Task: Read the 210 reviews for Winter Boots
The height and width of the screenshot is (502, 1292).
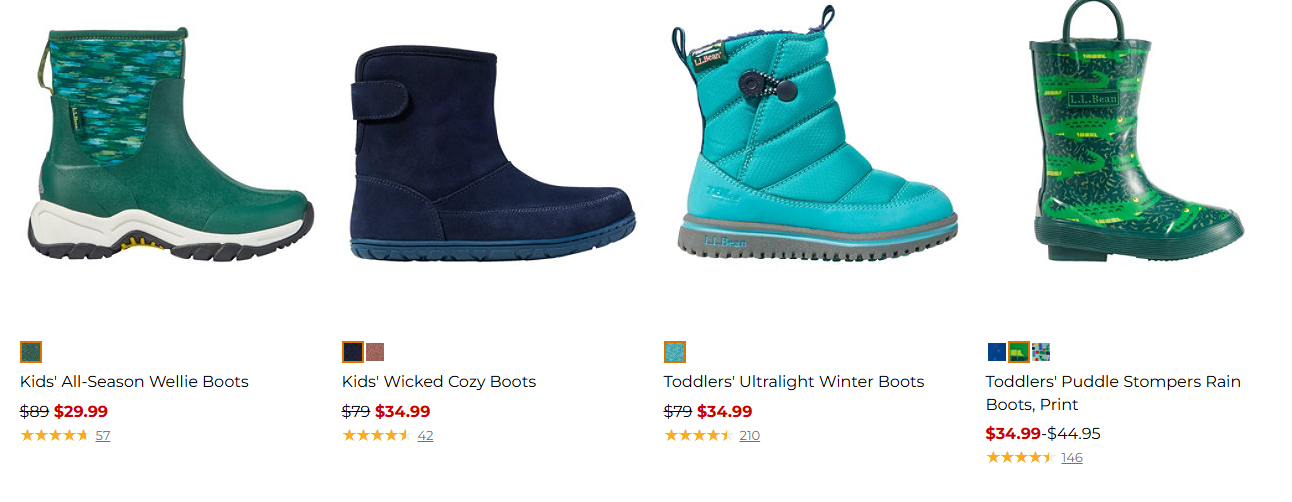Action: coord(749,436)
